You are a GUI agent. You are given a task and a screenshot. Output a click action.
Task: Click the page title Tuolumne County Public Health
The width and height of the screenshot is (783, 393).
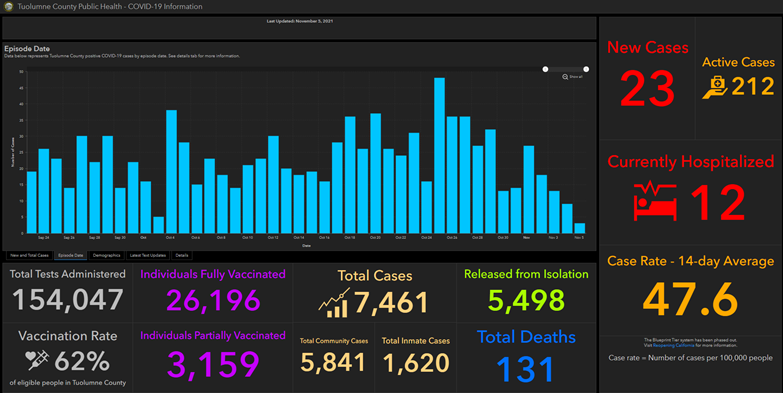[110, 6]
